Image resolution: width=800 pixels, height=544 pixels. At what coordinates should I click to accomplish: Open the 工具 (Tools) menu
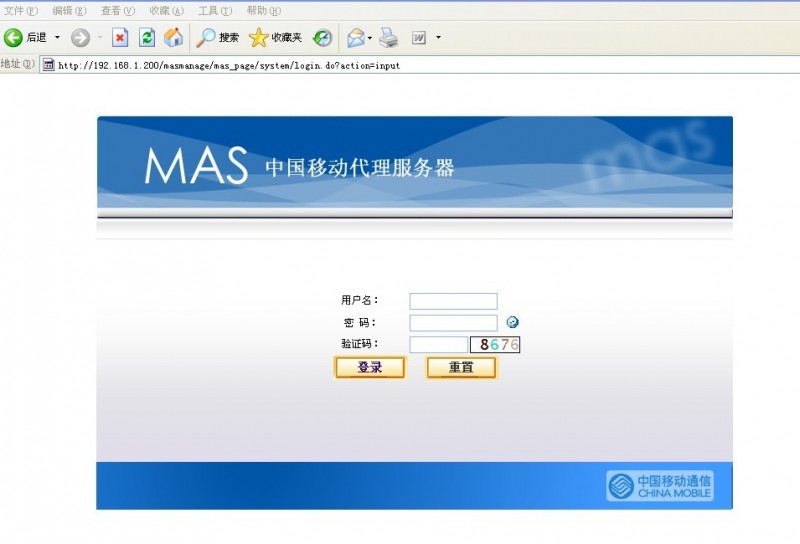point(215,11)
